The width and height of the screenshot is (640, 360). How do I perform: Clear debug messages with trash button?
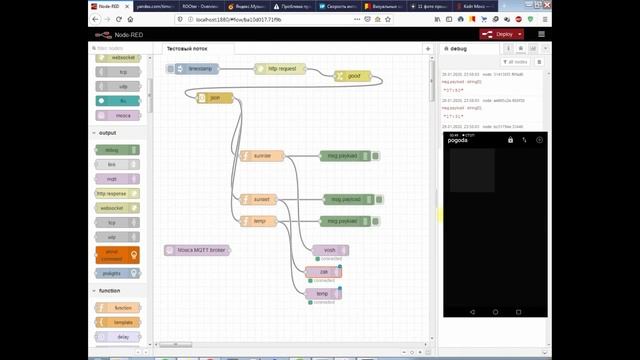539,62
